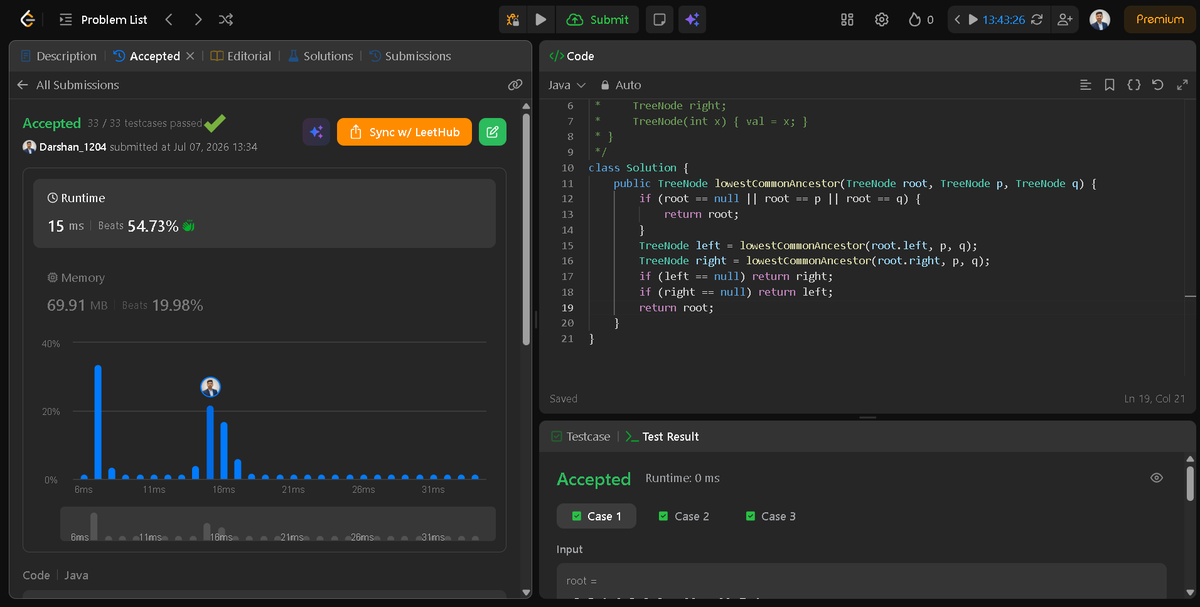Click the Test Result panel scrollbar
This screenshot has width=1200, height=607.
coord(1189,485)
